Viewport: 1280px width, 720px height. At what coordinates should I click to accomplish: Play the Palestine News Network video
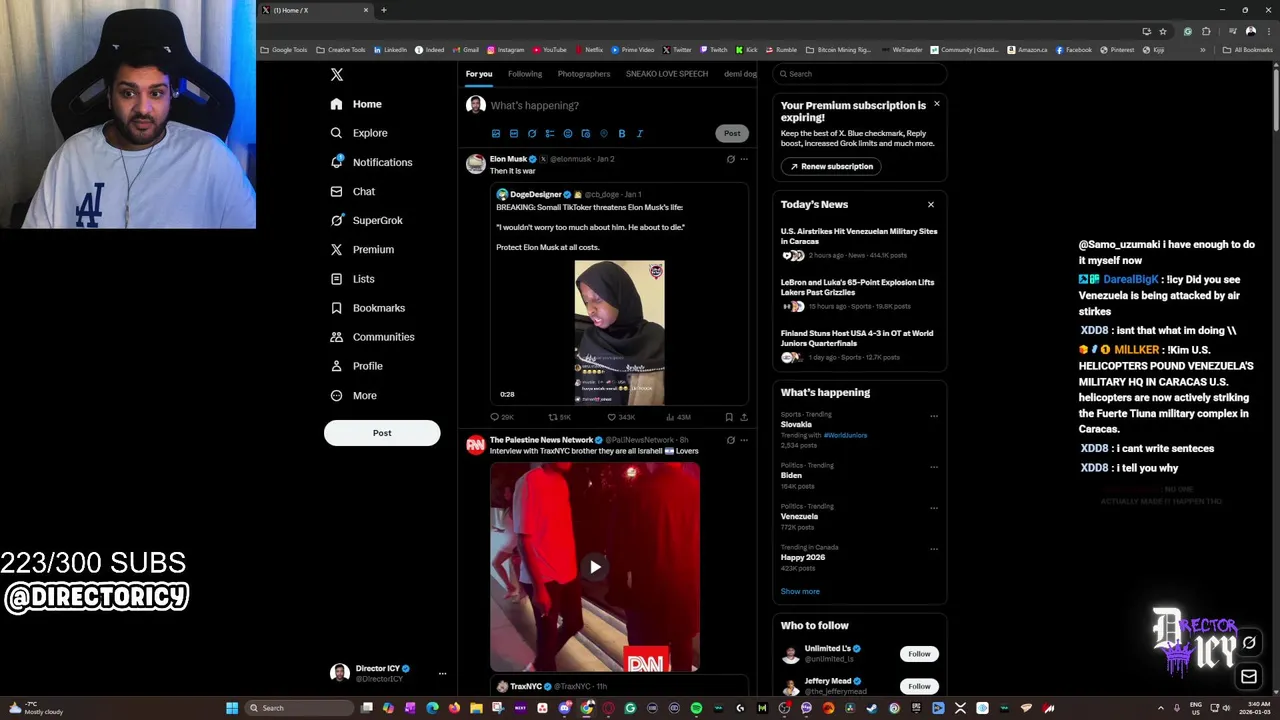[595, 567]
